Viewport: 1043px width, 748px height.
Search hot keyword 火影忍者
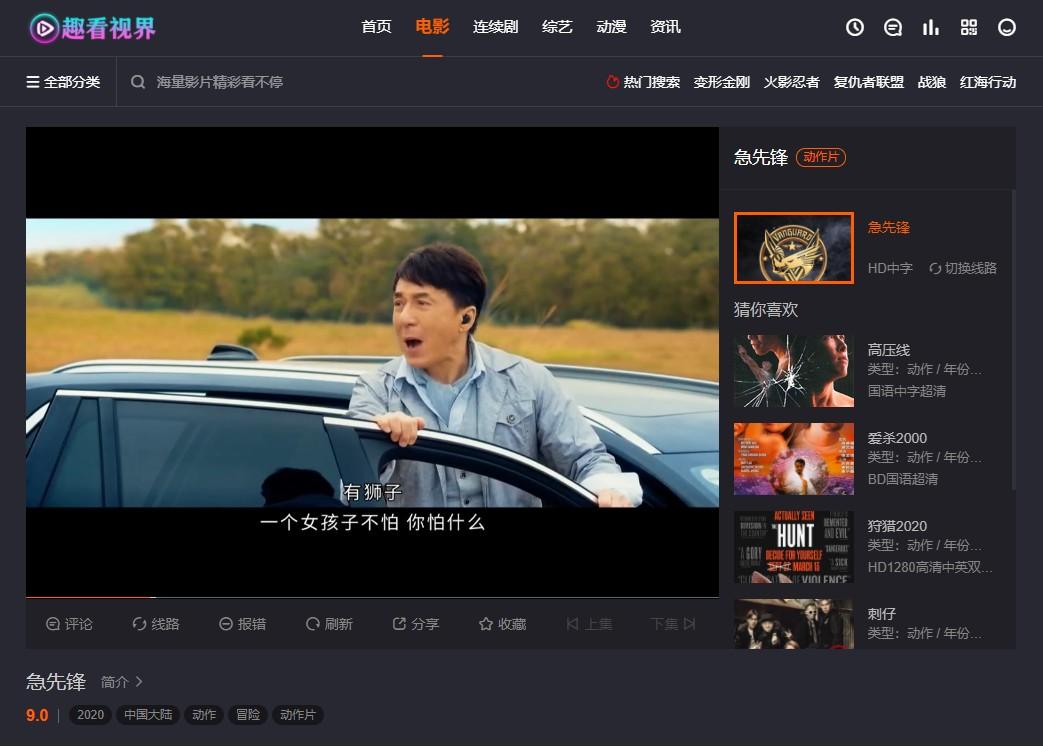tap(792, 82)
